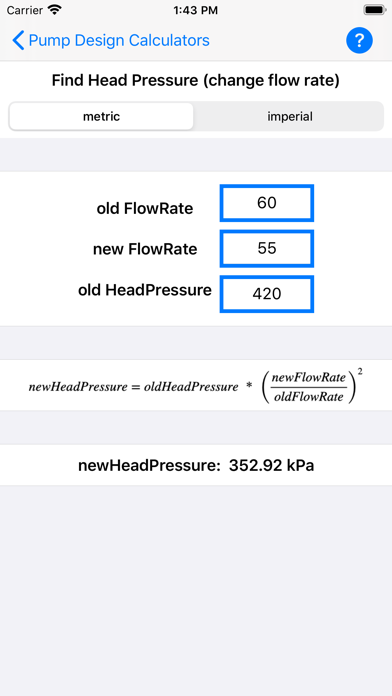Switch to imperial units
392x696 pixels.
289,116
